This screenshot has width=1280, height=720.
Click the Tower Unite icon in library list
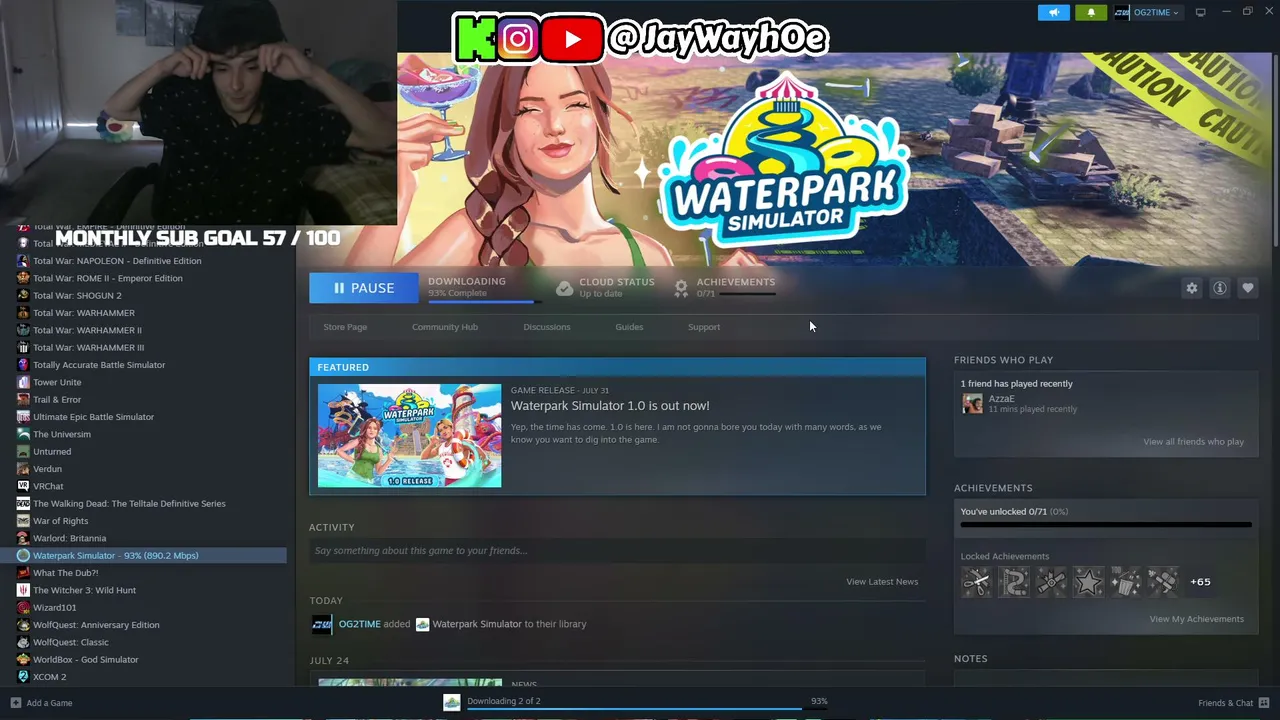23,382
